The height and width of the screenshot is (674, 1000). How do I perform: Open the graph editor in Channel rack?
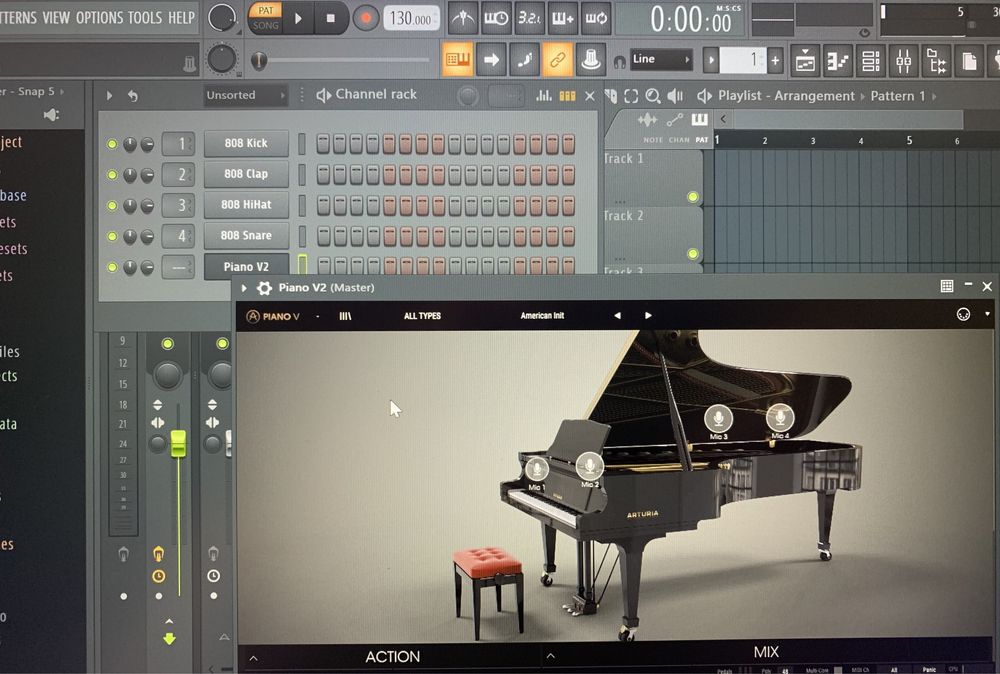tap(544, 96)
